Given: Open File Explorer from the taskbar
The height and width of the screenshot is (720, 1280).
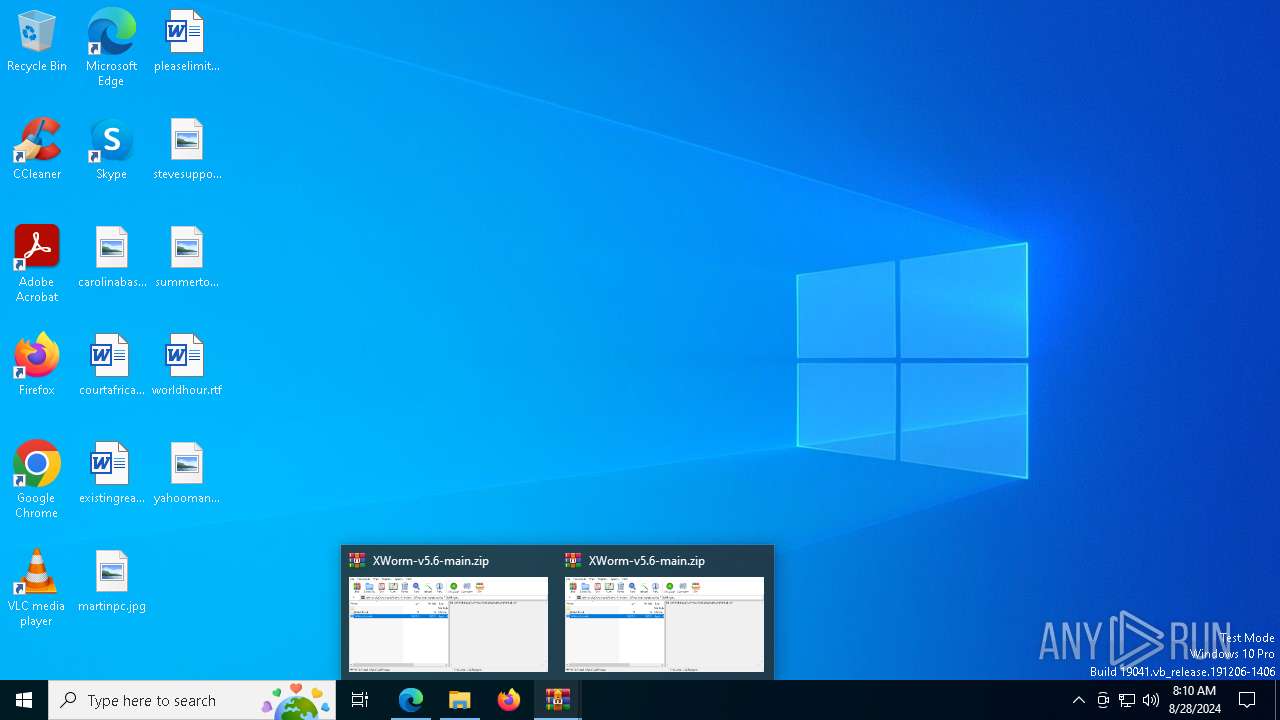Looking at the screenshot, I should (460, 700).
